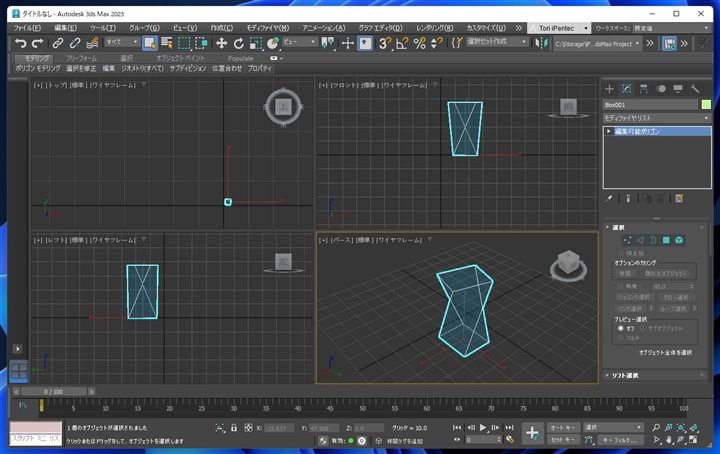
Task: Expand the 編集可能ポリゴン stack entry
Action: (x=609, y=131)
